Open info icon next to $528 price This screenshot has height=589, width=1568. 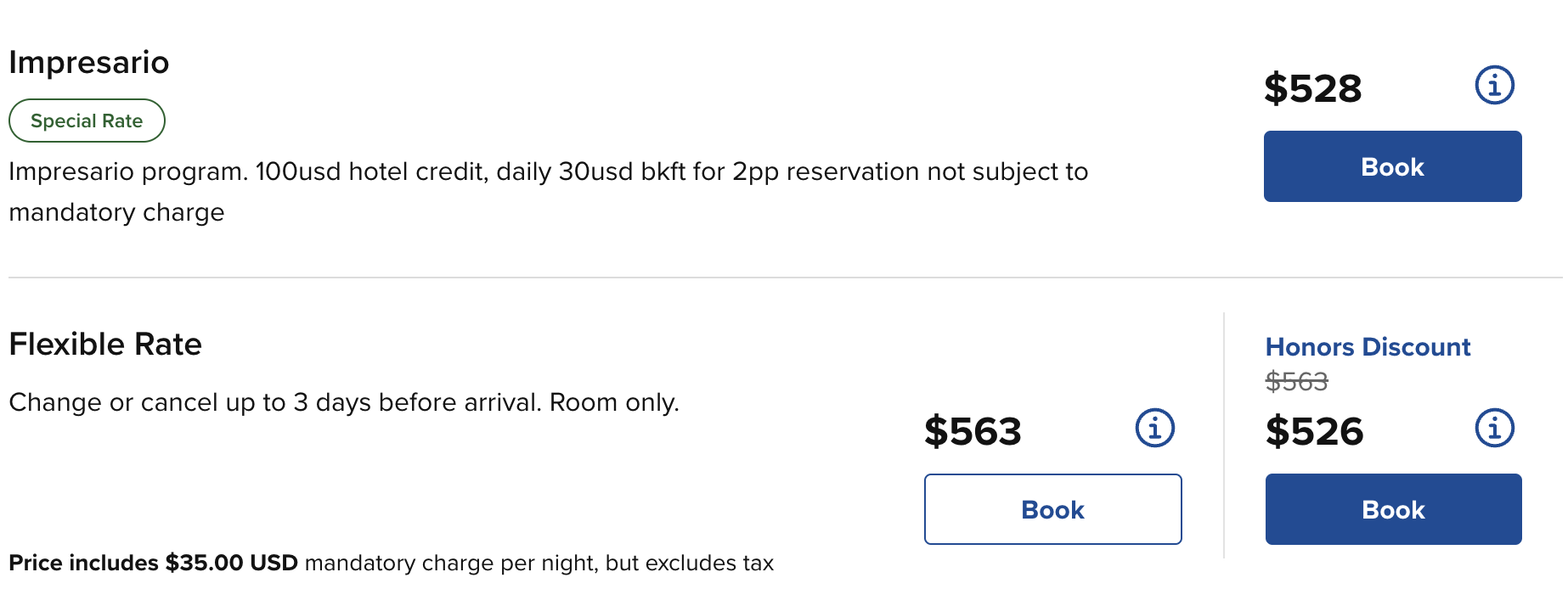click(x=1494, y=85)
